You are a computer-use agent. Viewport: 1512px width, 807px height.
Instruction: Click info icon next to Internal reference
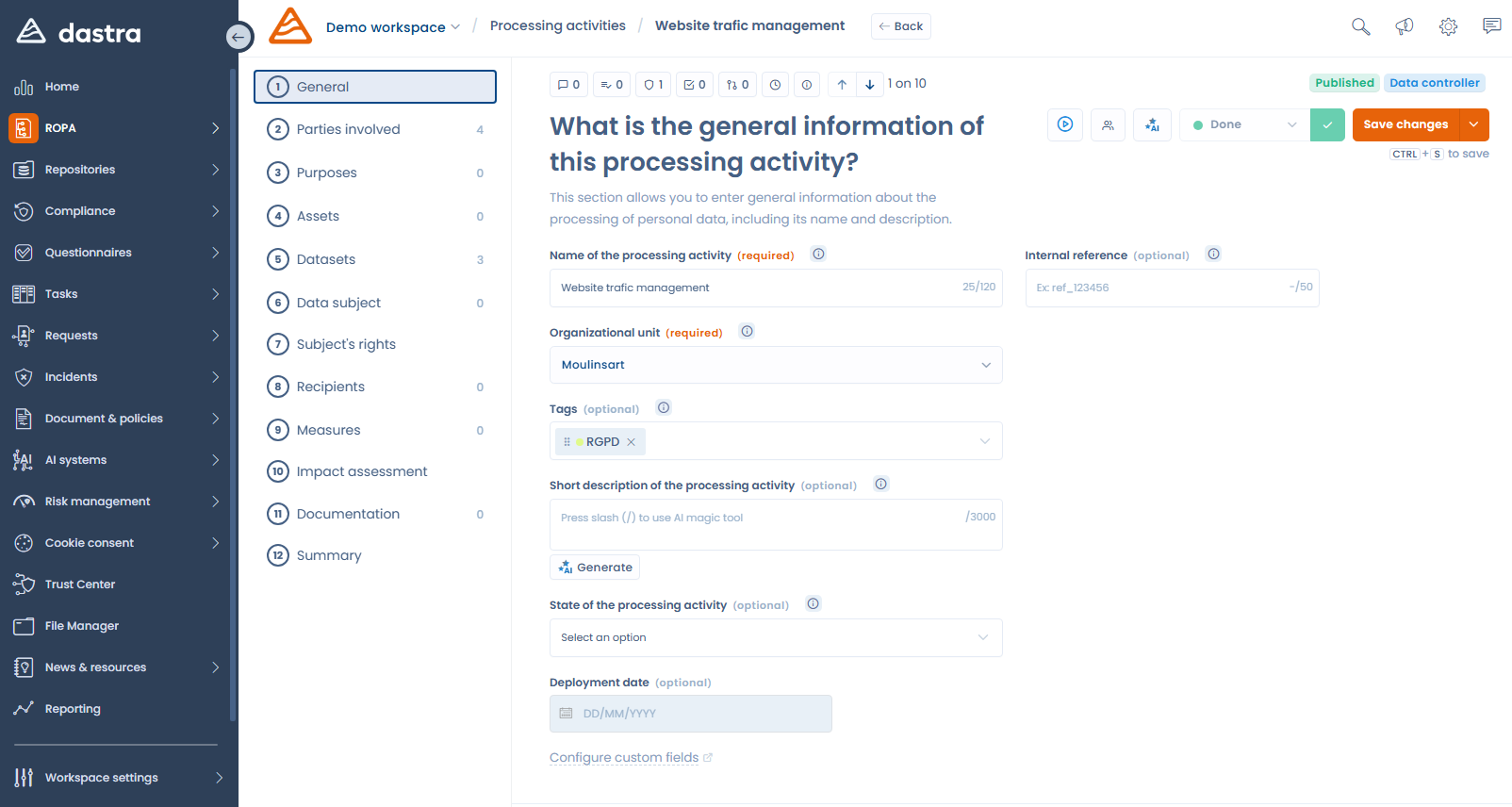point(1213,254)
